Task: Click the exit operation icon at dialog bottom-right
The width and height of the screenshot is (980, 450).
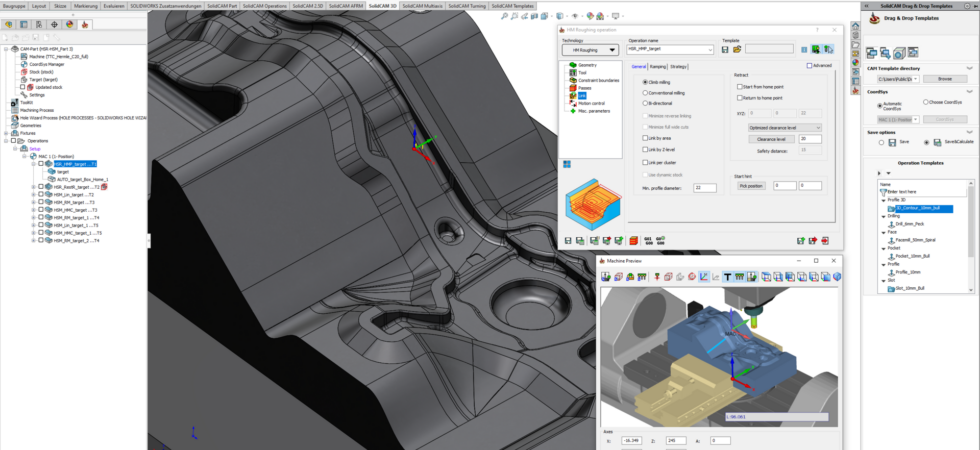Action: (x=825, y=240)
